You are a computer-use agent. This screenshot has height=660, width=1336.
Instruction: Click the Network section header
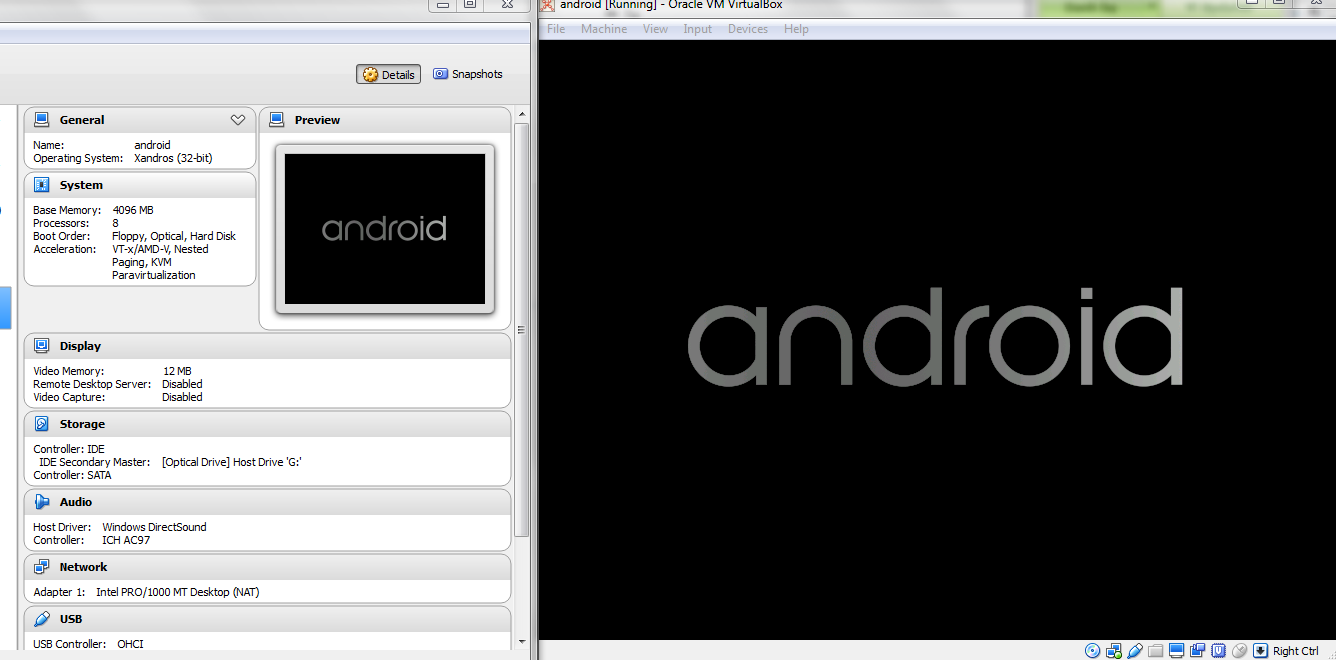tap(267, 567)
